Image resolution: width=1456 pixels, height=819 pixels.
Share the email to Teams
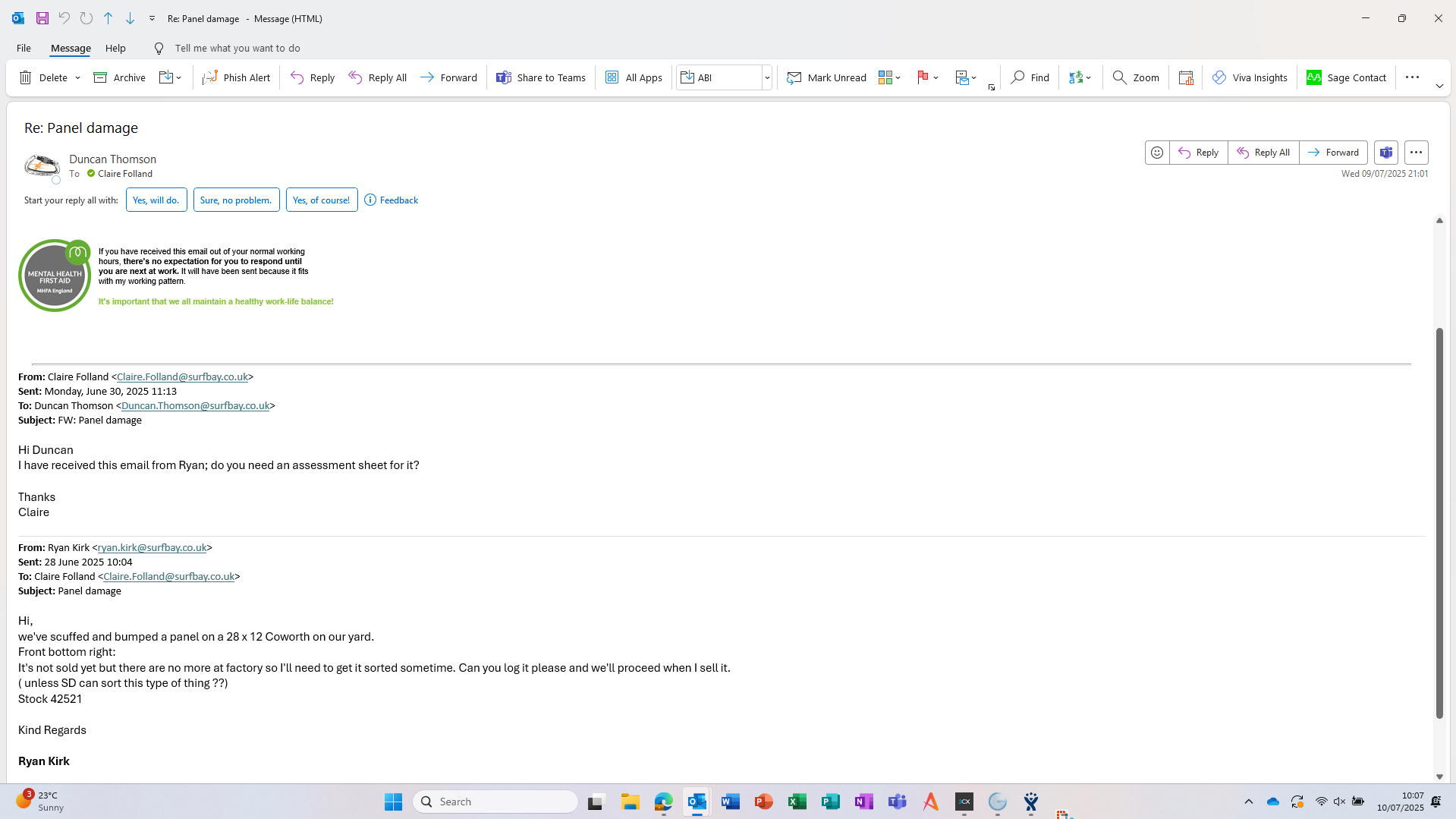540,77
